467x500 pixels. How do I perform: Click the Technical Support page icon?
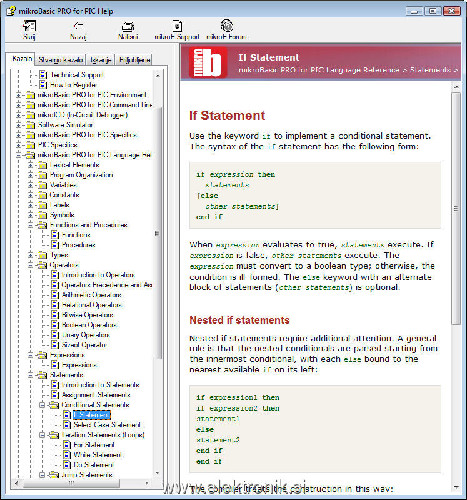(x=43, y=75)
